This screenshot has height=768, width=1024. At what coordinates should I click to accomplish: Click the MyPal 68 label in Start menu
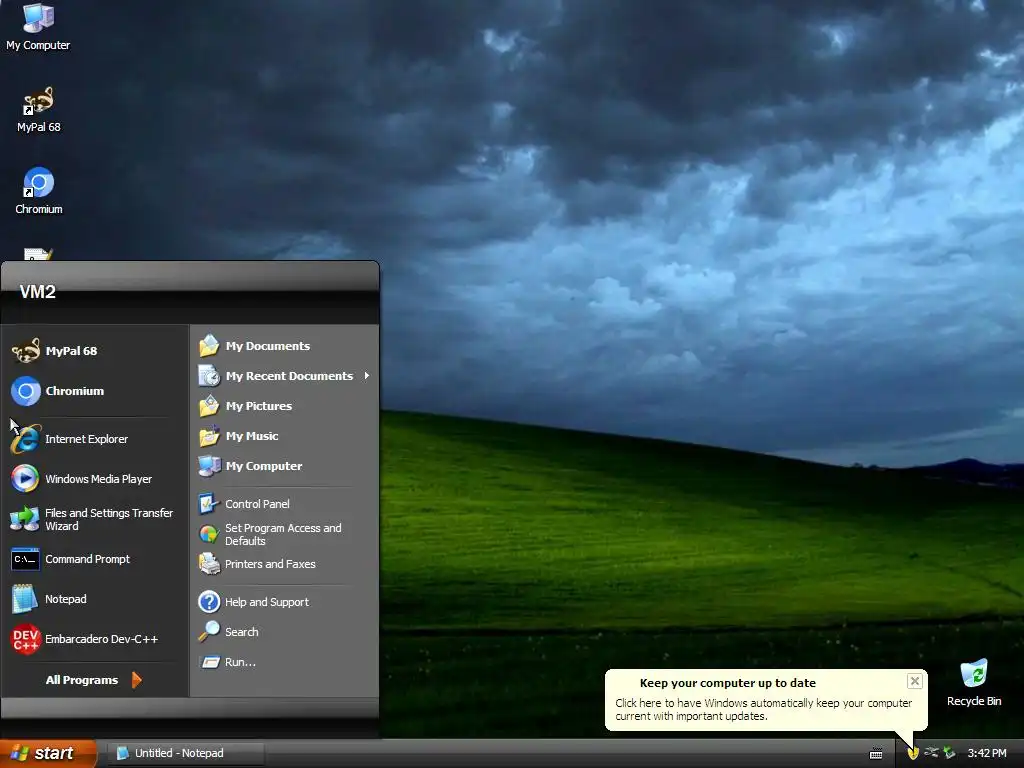71,351
